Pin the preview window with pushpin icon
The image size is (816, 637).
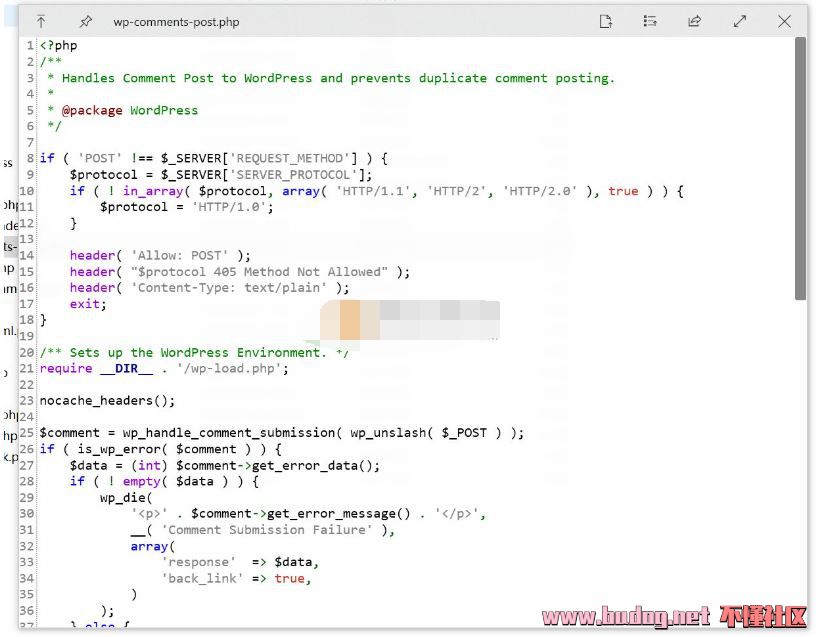pos(85,21)
